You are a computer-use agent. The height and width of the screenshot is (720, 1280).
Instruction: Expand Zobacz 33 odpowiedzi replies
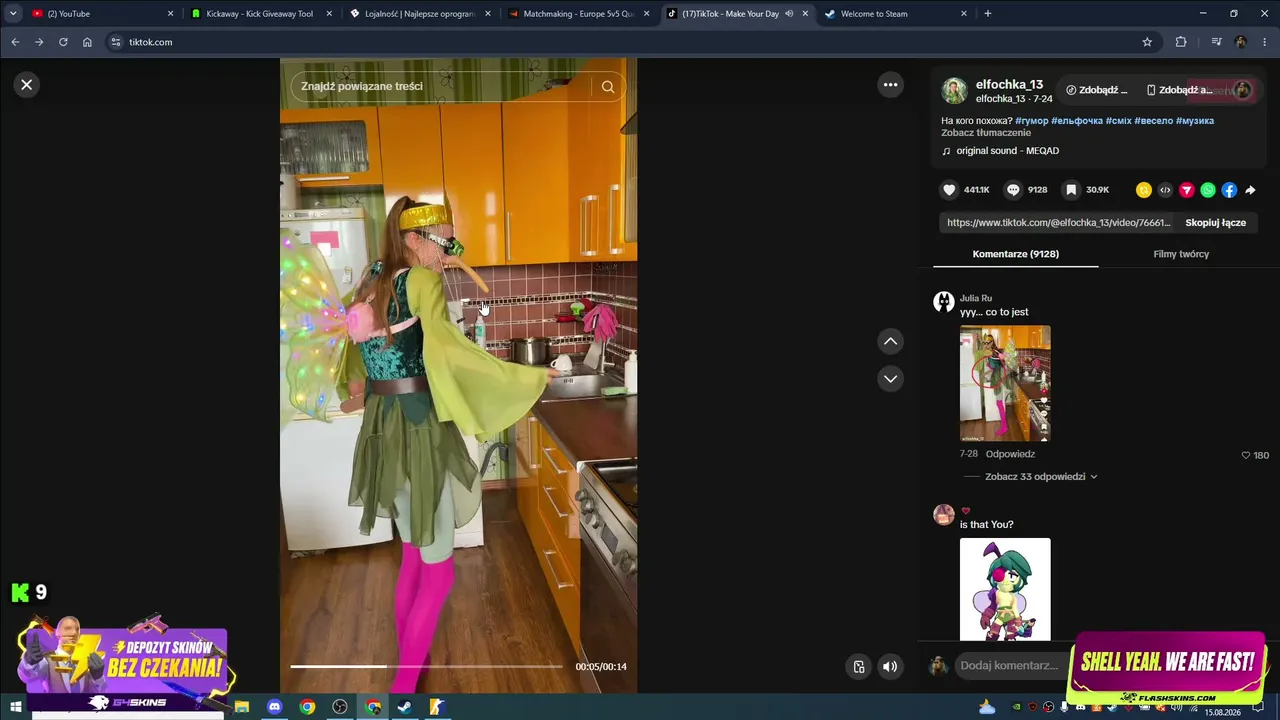[1041, 477]
